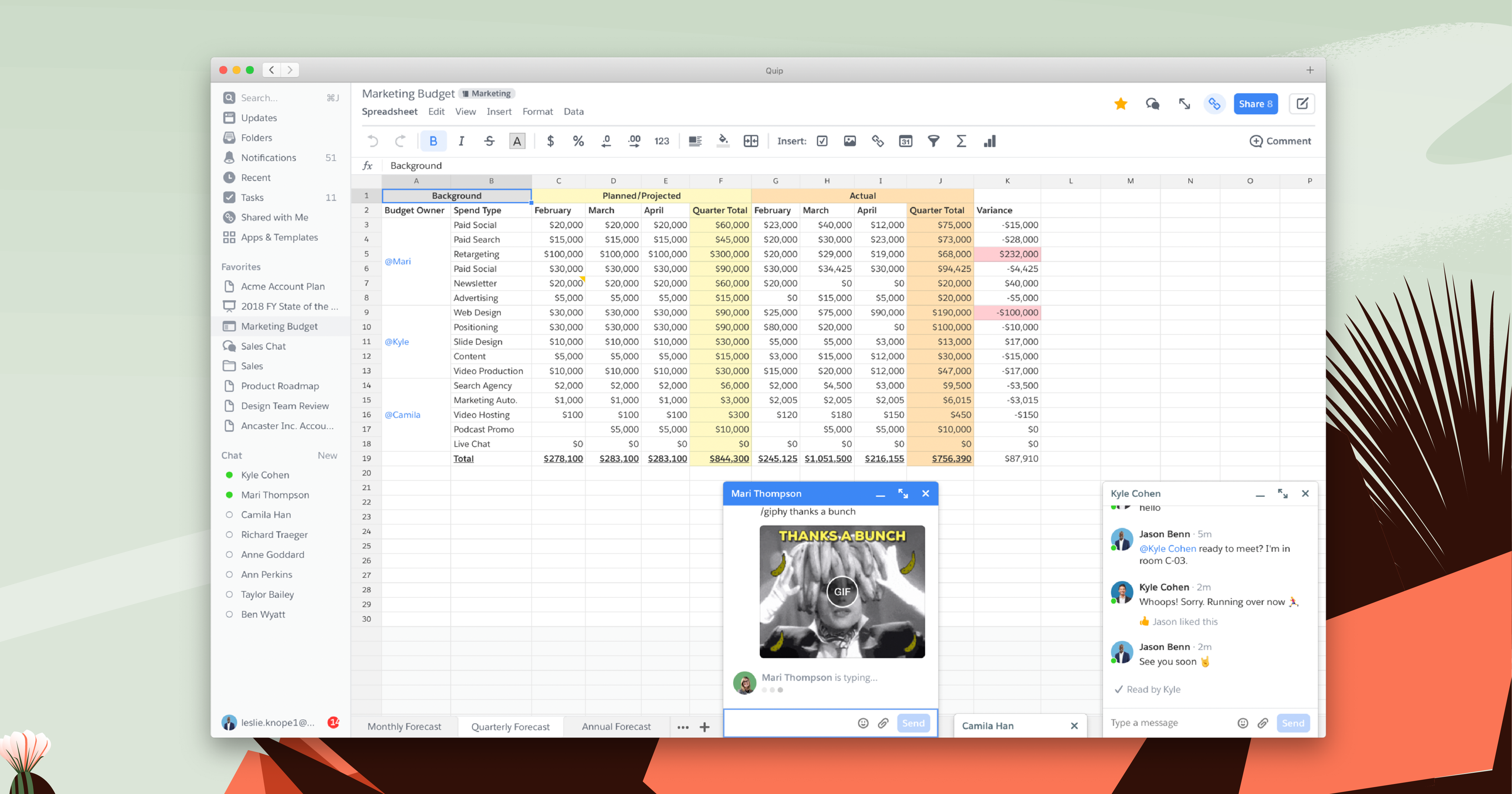The image size is (1512, 794).
Task: Click the compose new document icon
Action: (1302, 104)
